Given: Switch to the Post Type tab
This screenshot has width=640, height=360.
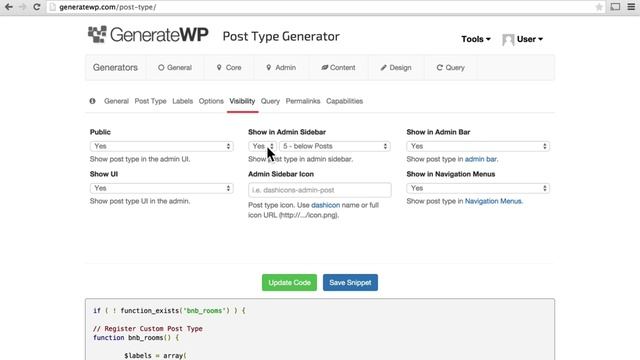Looking at the screenshot, I should [x=151, y=101].
